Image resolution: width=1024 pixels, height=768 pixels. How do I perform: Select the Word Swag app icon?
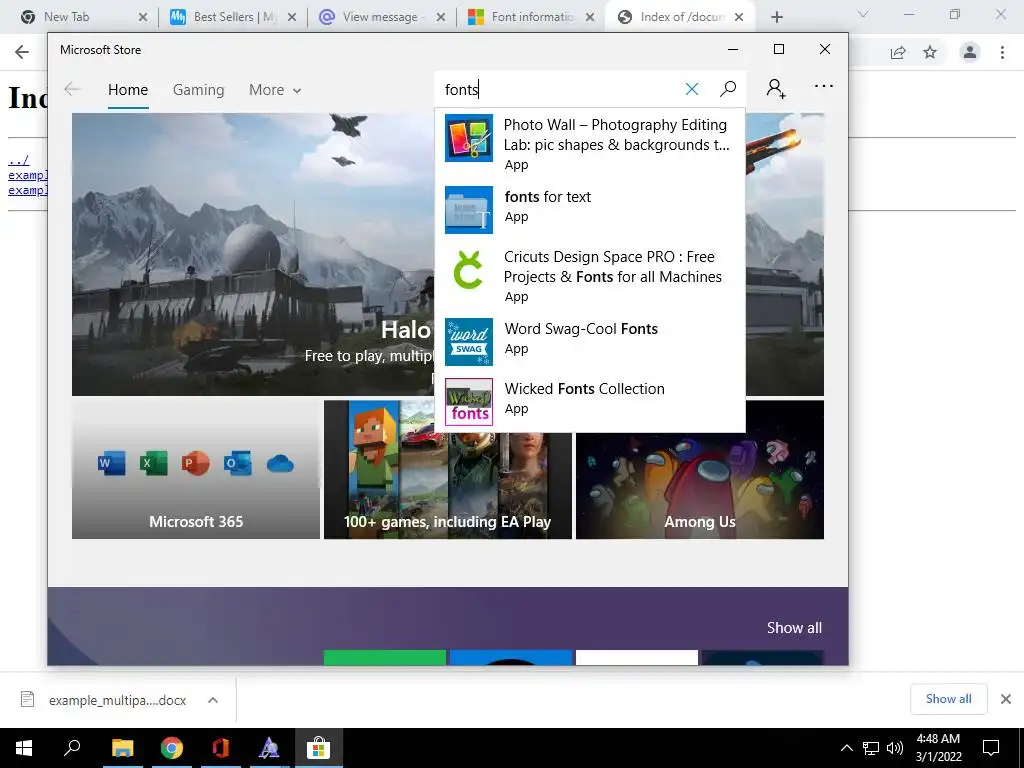[469, 342]
